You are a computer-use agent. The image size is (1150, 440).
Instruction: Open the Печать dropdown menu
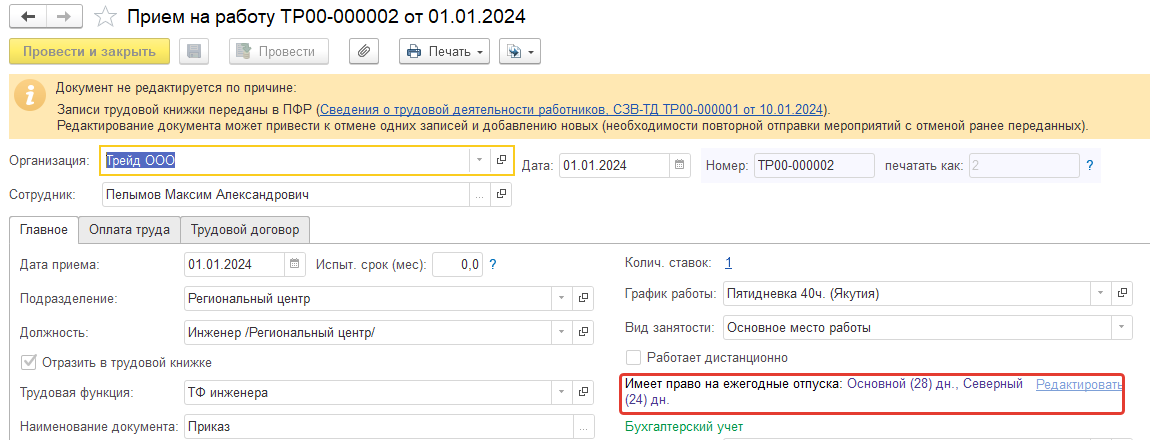(444, 51)
